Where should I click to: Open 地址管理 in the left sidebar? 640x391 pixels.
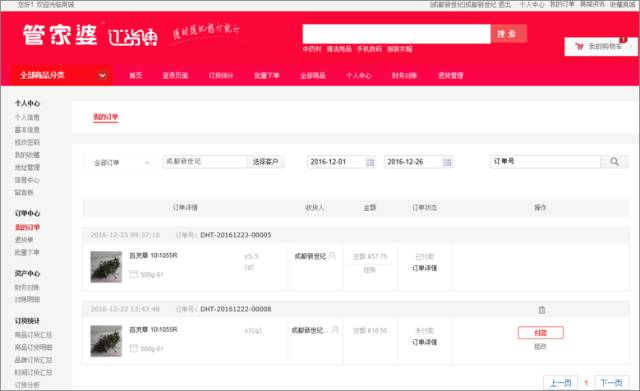27,167
